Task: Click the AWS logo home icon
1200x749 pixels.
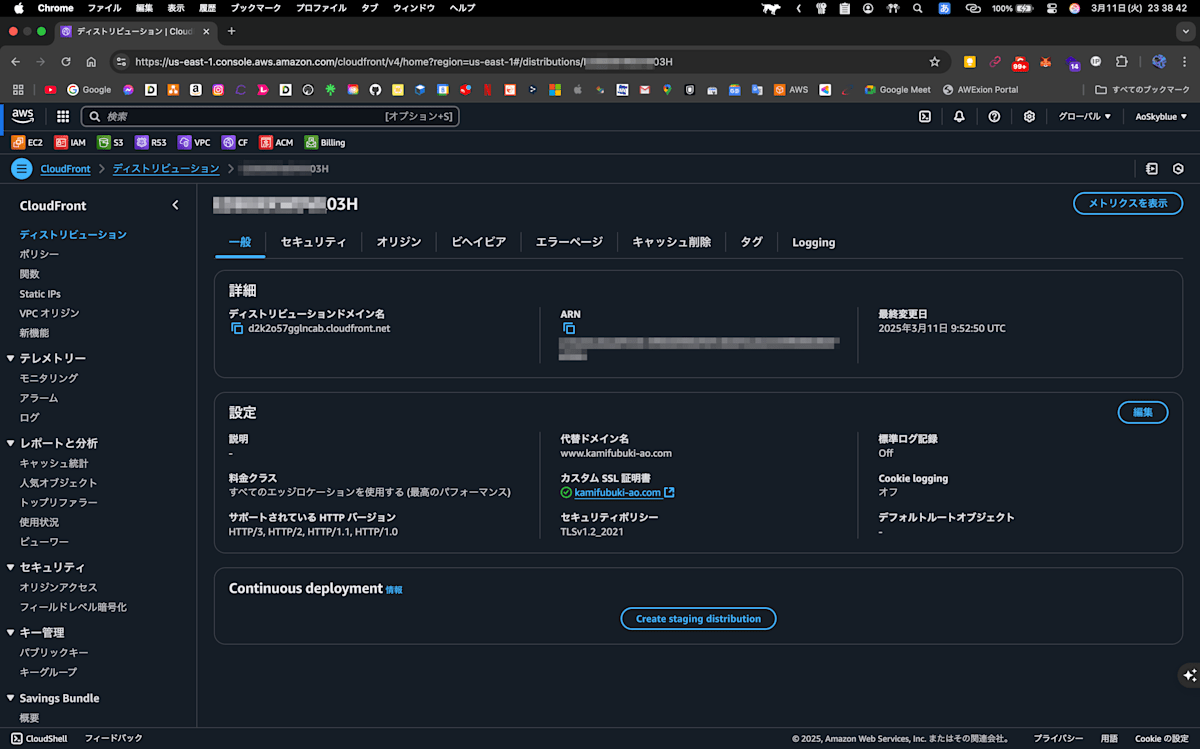Action: click(x=23, y=116)
